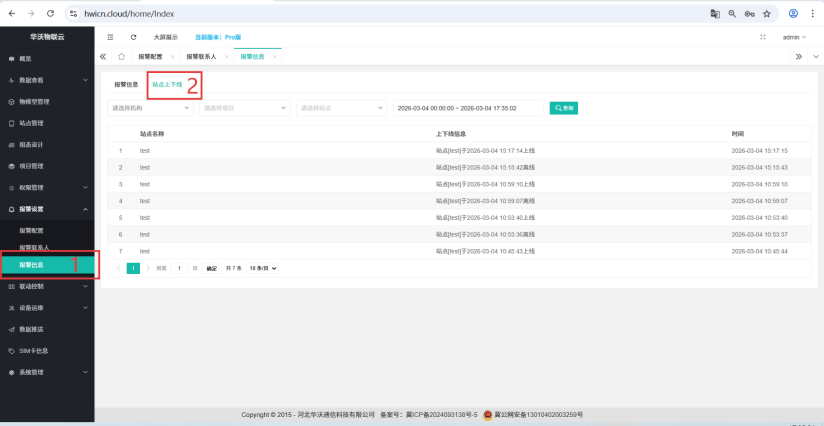The width and height of the screenshot is (824, 426).
Task: Open the Chrome translate page icon
Action: point(715,14)
